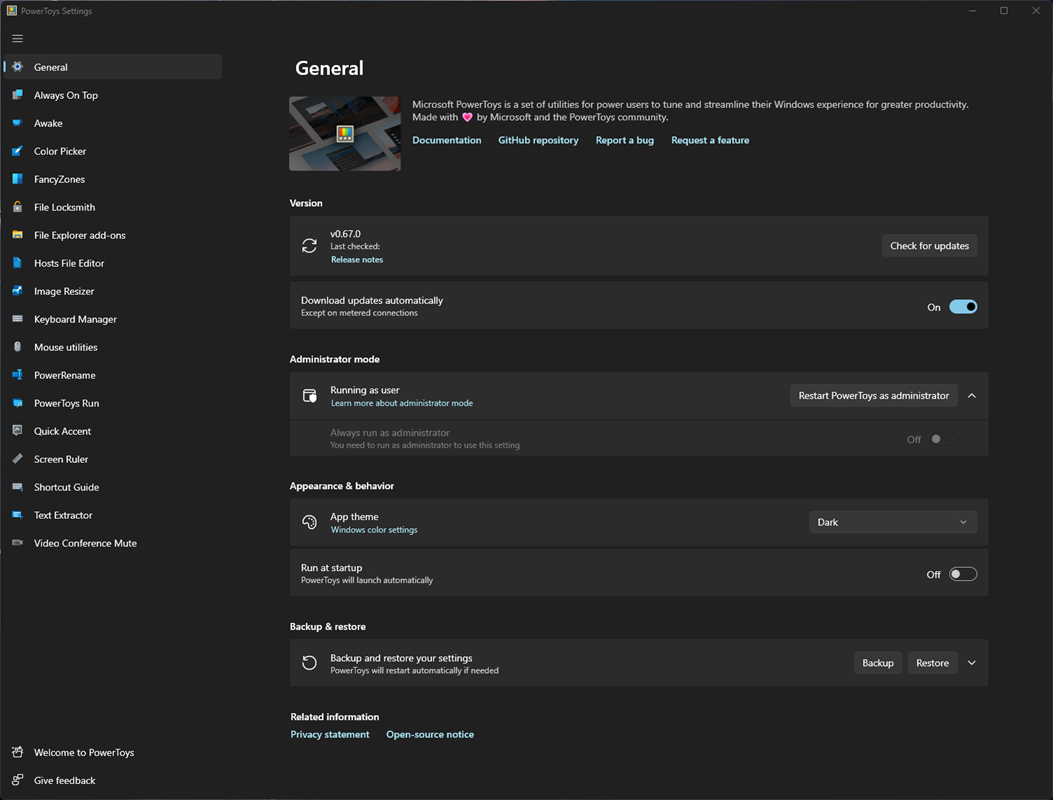
Task: Open PowerToys Run settings
Action: 113,403
